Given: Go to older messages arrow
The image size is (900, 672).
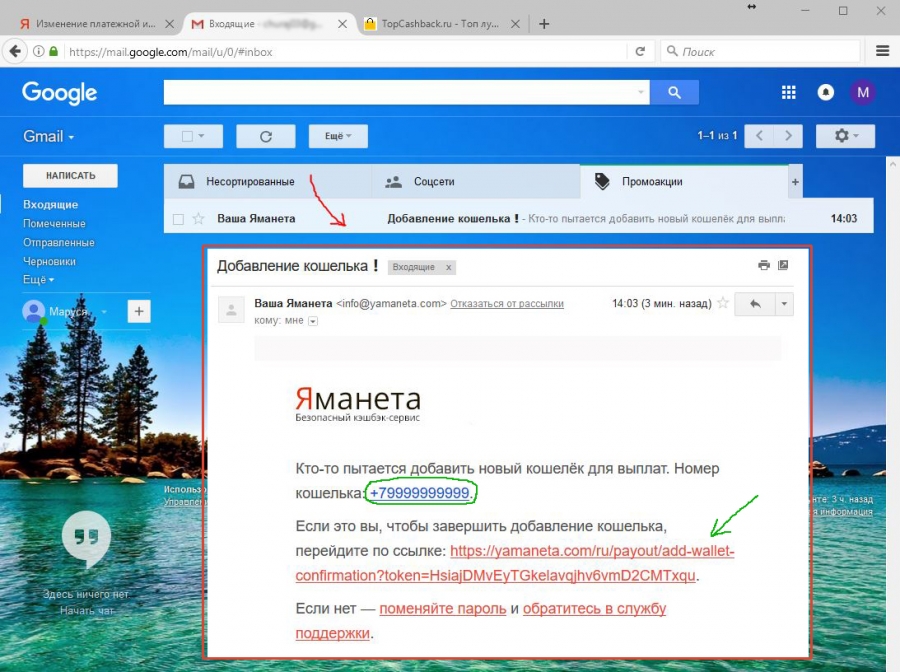Looking at the screenshot, I should [x=788, y=136].
